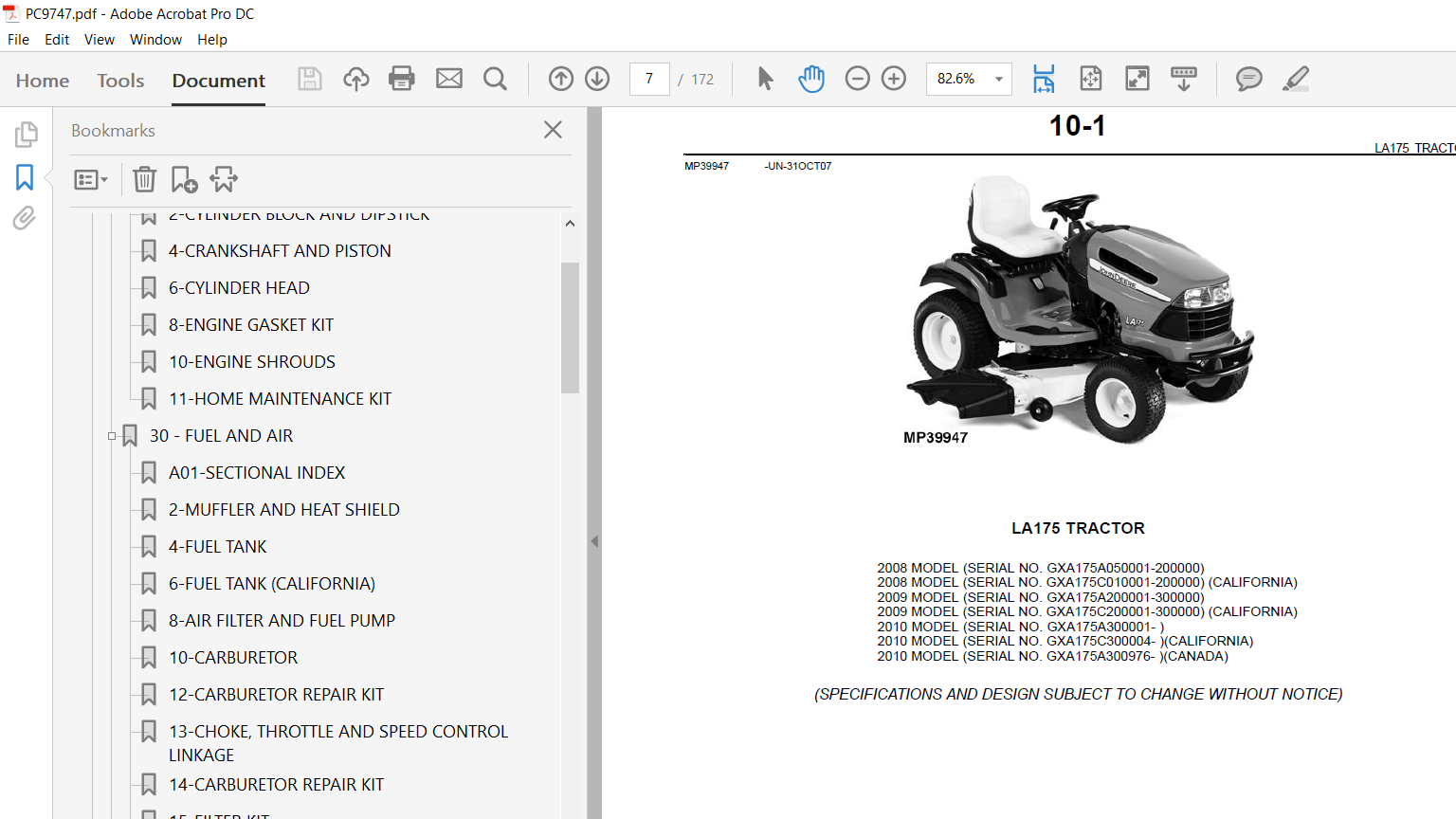Open 4-FUEL TANK bookmark
Screen dimensions: 1456x819
click(x=218, y=547)
